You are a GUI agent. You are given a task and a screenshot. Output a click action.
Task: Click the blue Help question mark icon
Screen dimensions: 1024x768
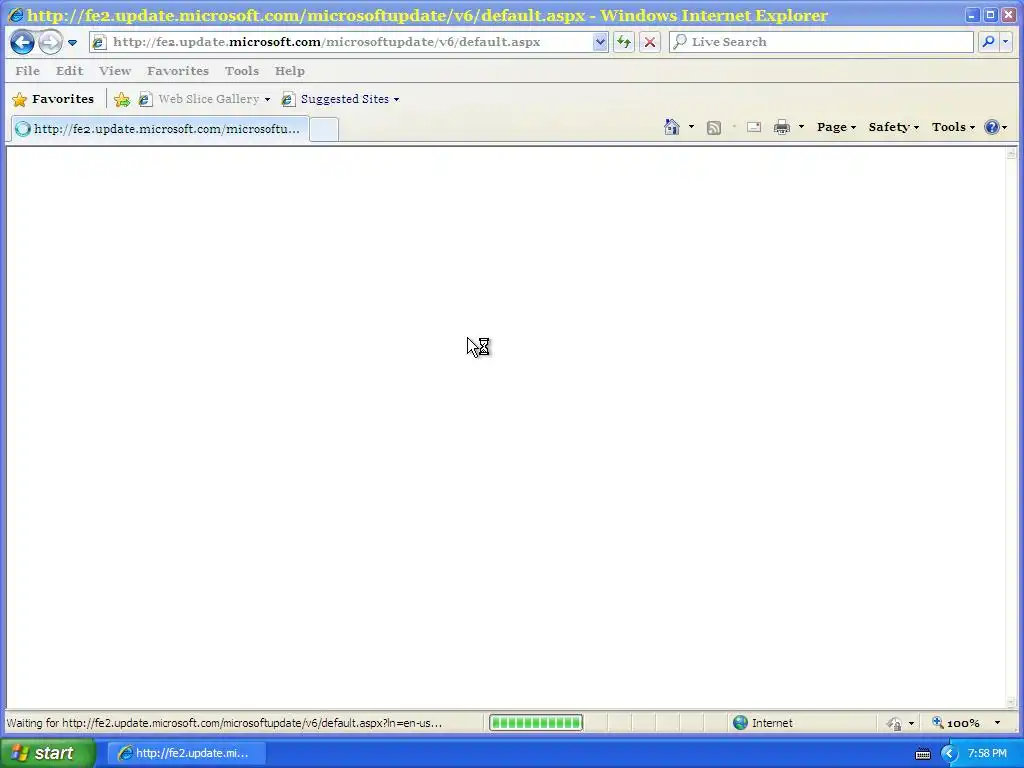tap(991, 127)
